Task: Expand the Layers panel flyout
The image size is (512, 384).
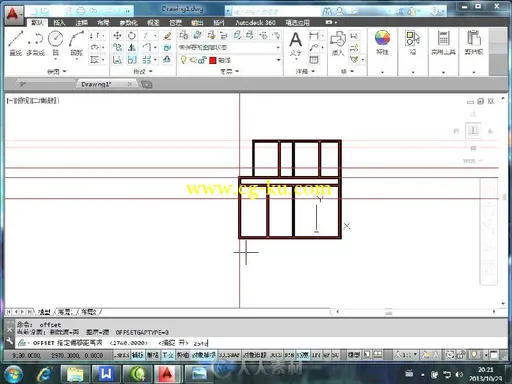Action: point(230,71)
